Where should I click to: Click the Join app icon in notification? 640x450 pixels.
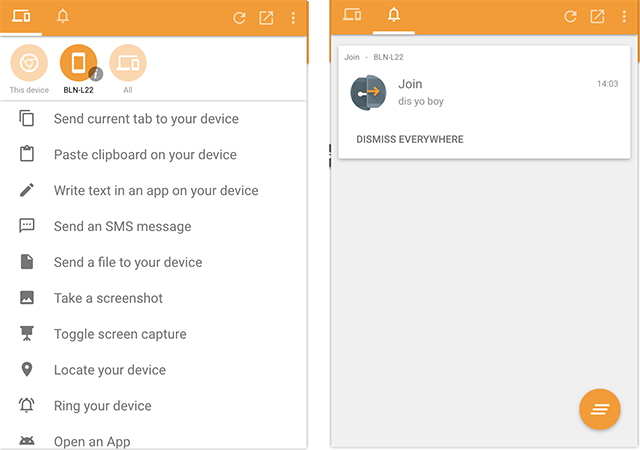point(368,93)
